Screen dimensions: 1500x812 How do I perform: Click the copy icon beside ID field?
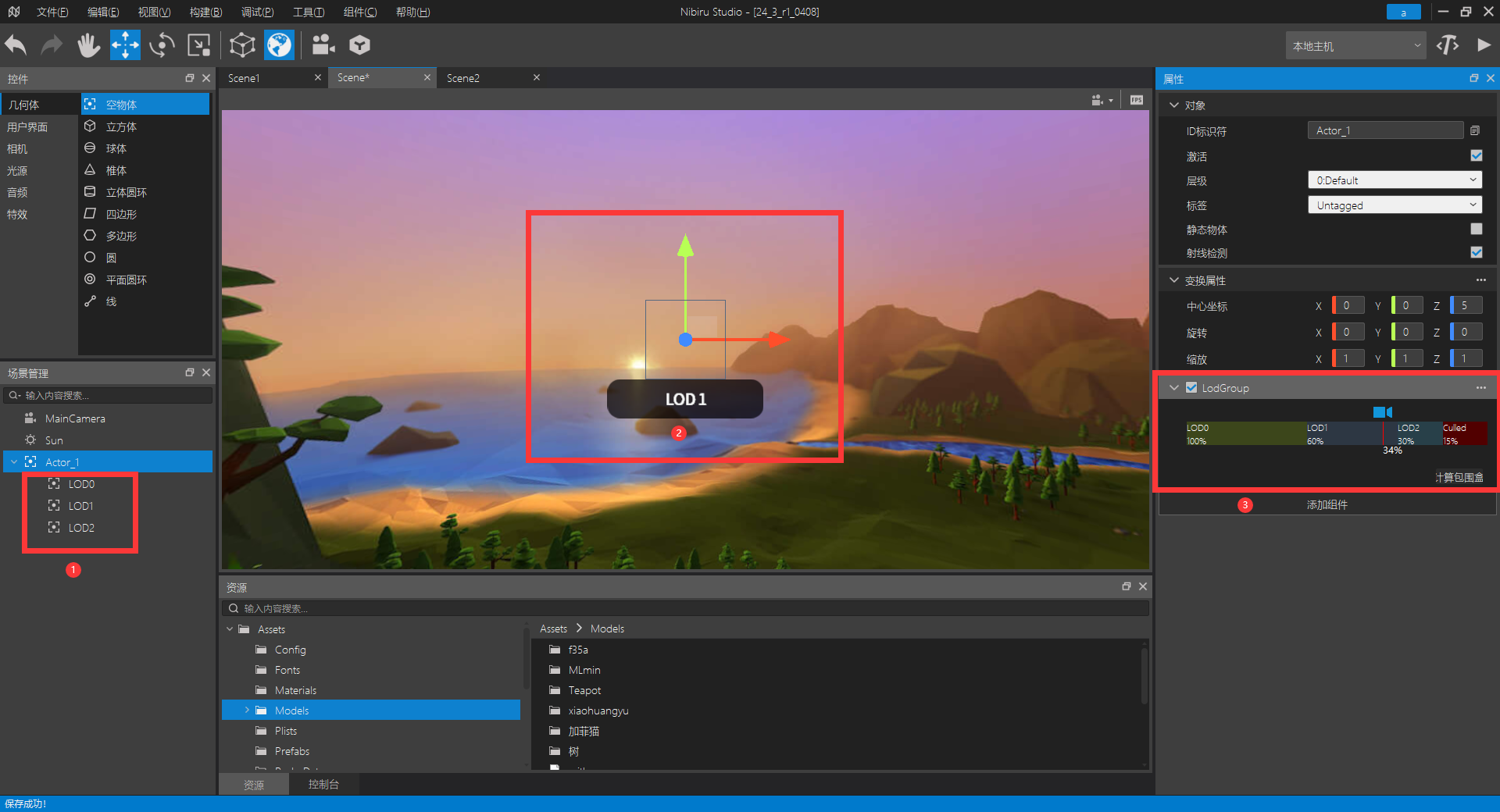(x=1475, y=130)
